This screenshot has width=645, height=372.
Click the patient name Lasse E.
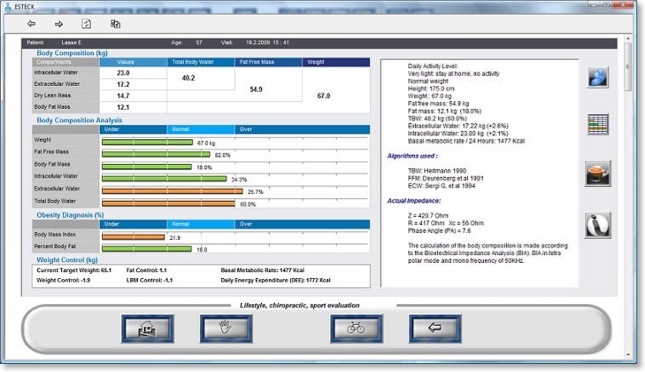pyautogui.click(x=72, y=43)
